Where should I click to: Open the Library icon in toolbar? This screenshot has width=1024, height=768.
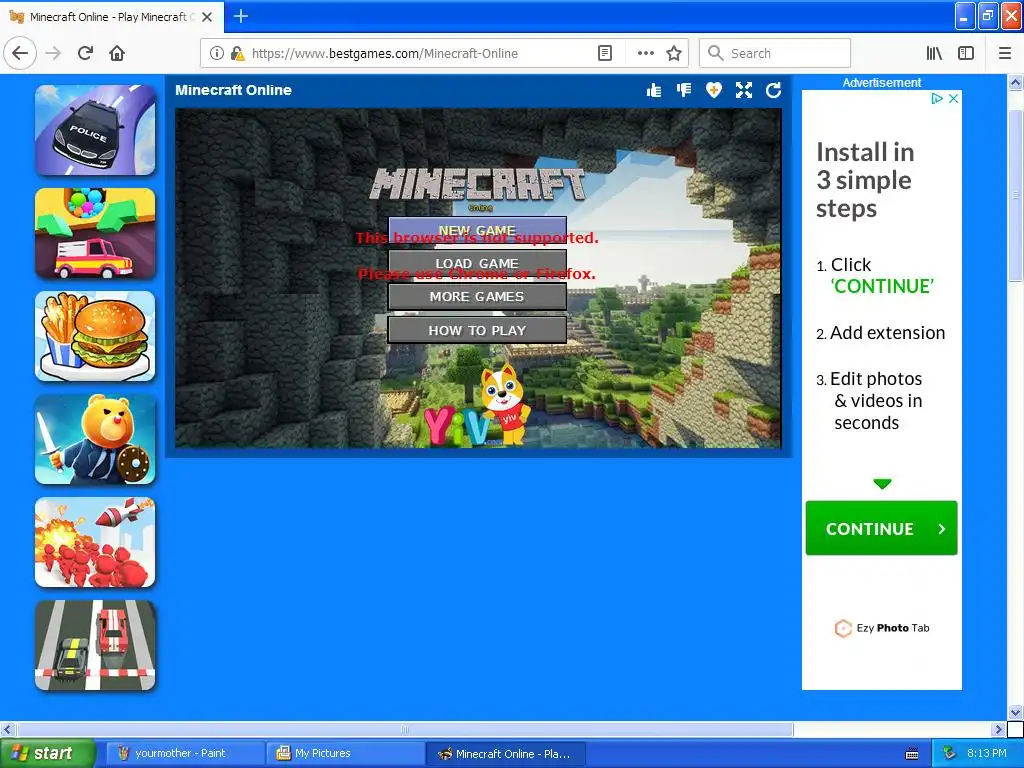[x=934, y=53]
